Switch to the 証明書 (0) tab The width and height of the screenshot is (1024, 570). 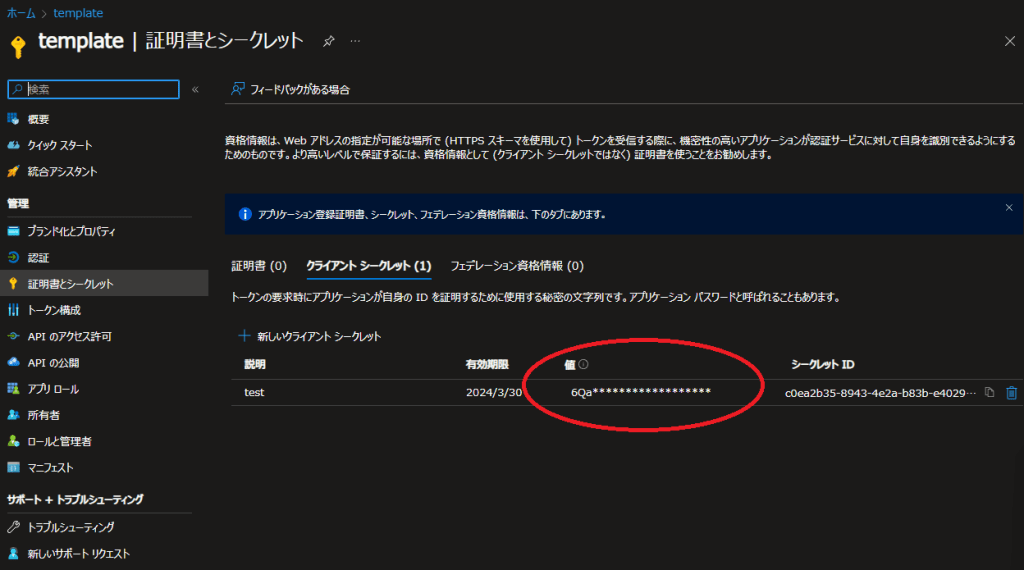259,266
